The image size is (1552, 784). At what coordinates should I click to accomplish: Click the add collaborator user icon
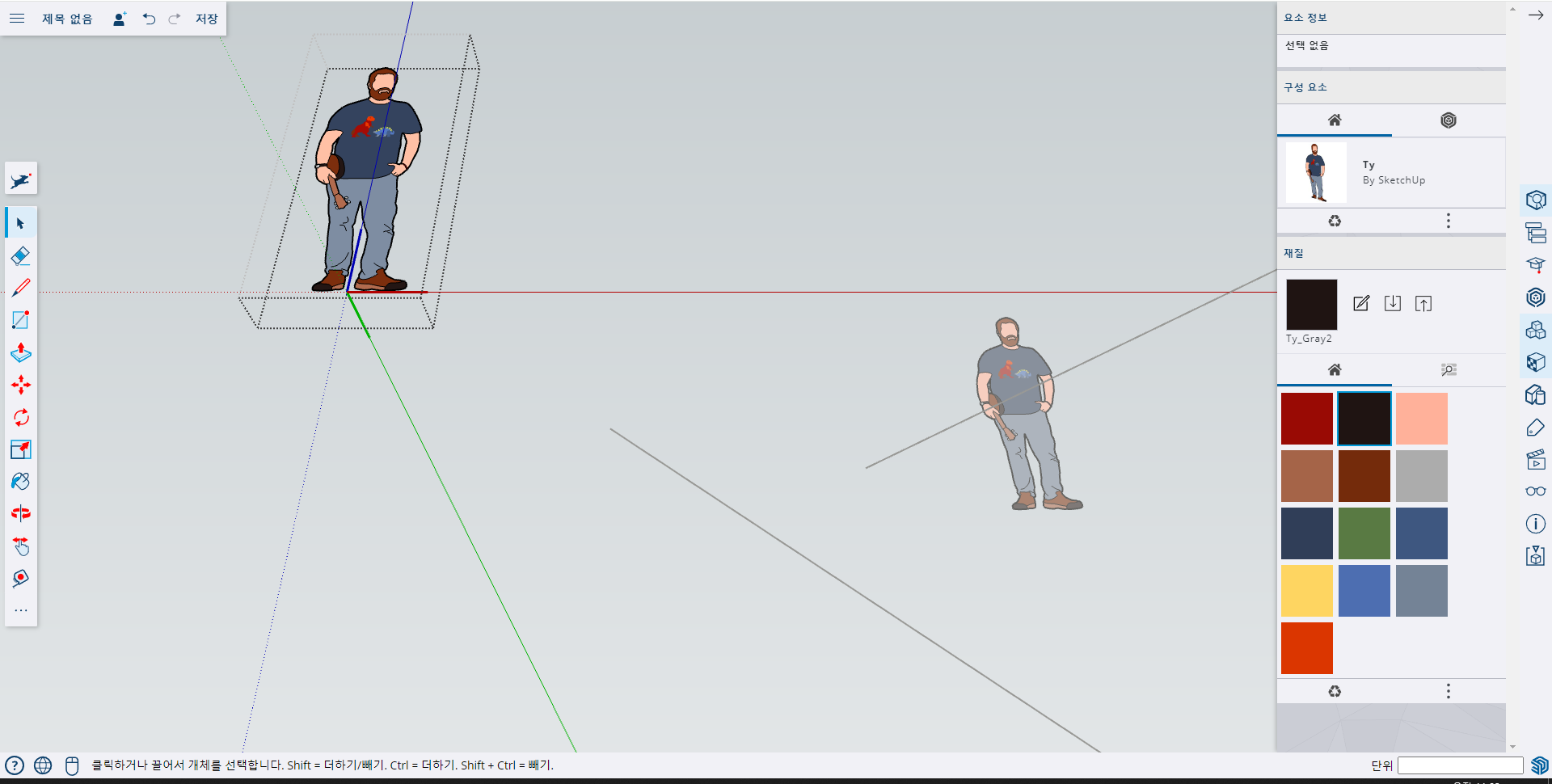tap(119, 19)
